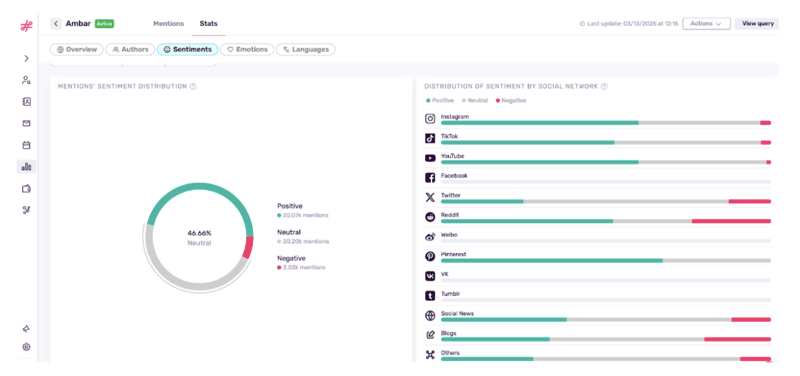Click help icon beside Mentions' Sentiment Distribution

pyautogui.click(x=193, y=87)
